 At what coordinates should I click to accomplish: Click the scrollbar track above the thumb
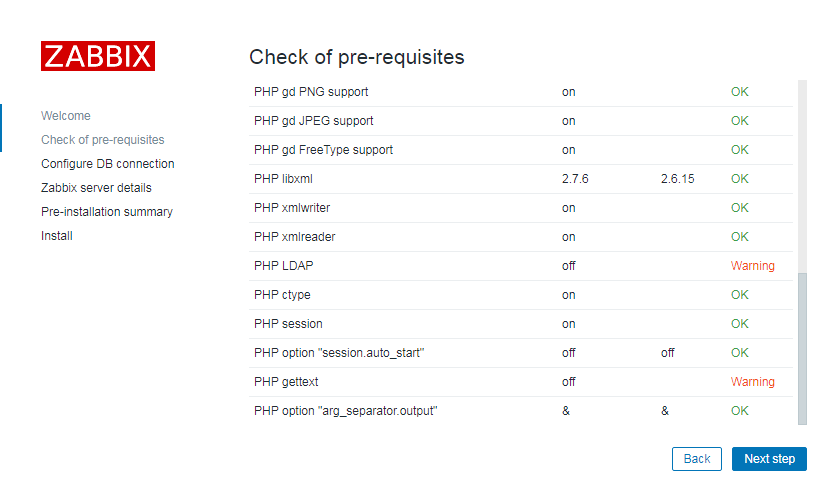[802, 177]
